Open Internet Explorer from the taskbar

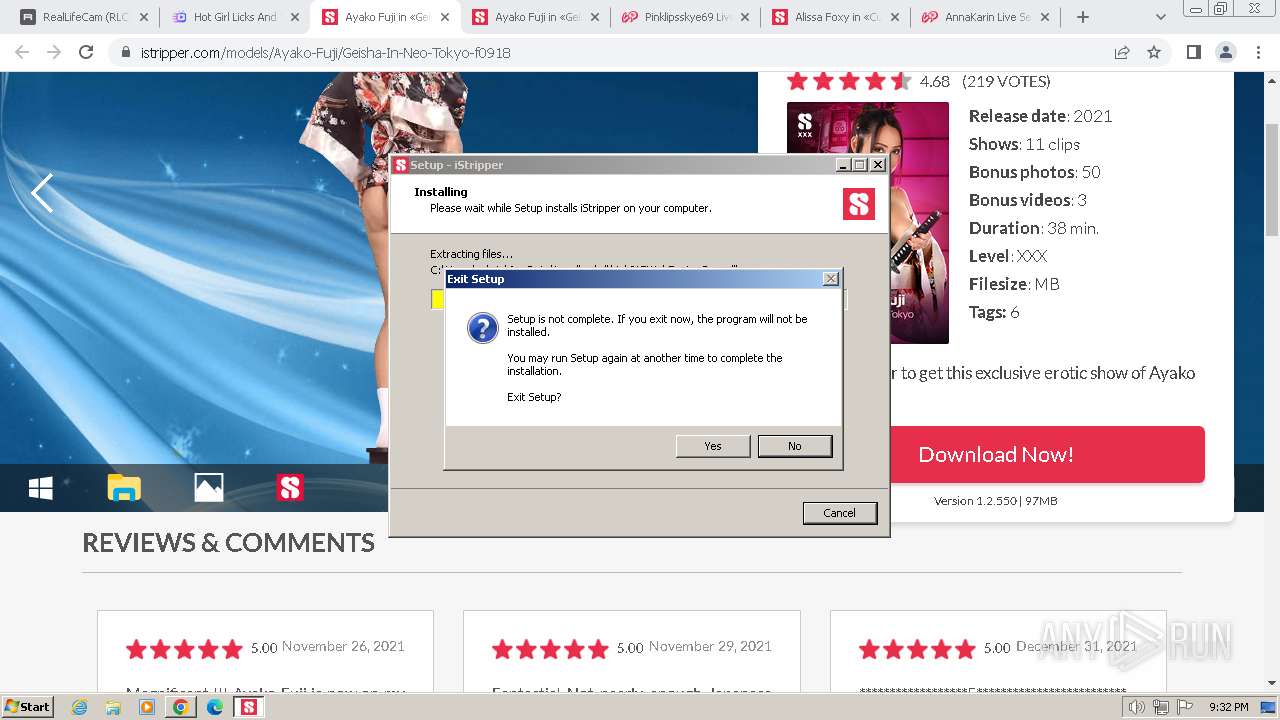tap(79, 707)
